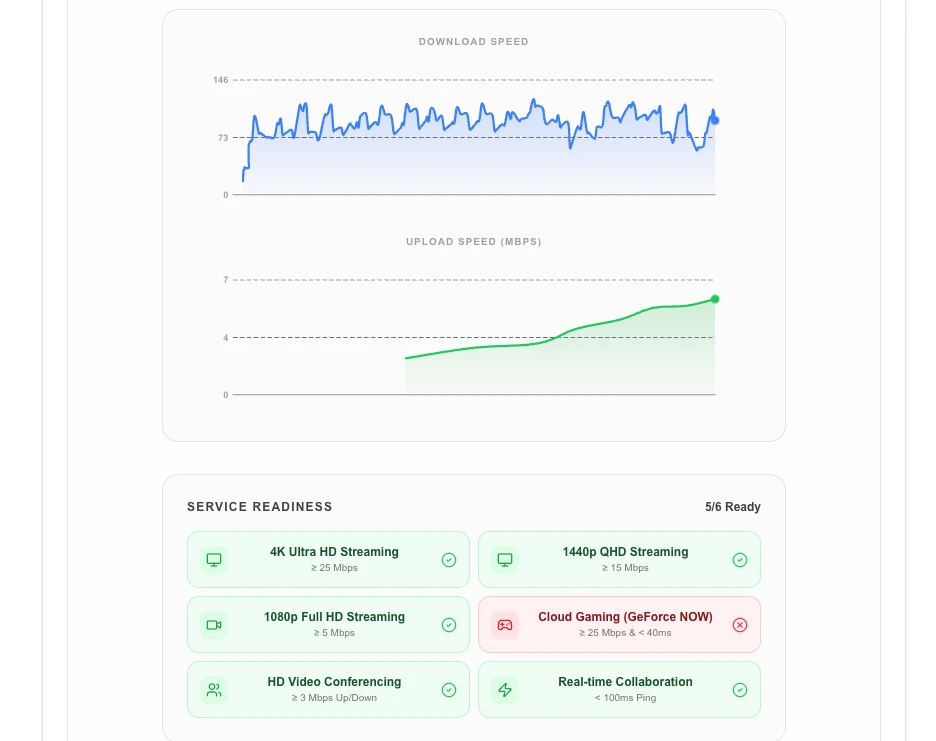Click the green endpoint dot on upload chart
Image resolution: width=936 pixels, height=741 pixels.
tap(715, 299)
